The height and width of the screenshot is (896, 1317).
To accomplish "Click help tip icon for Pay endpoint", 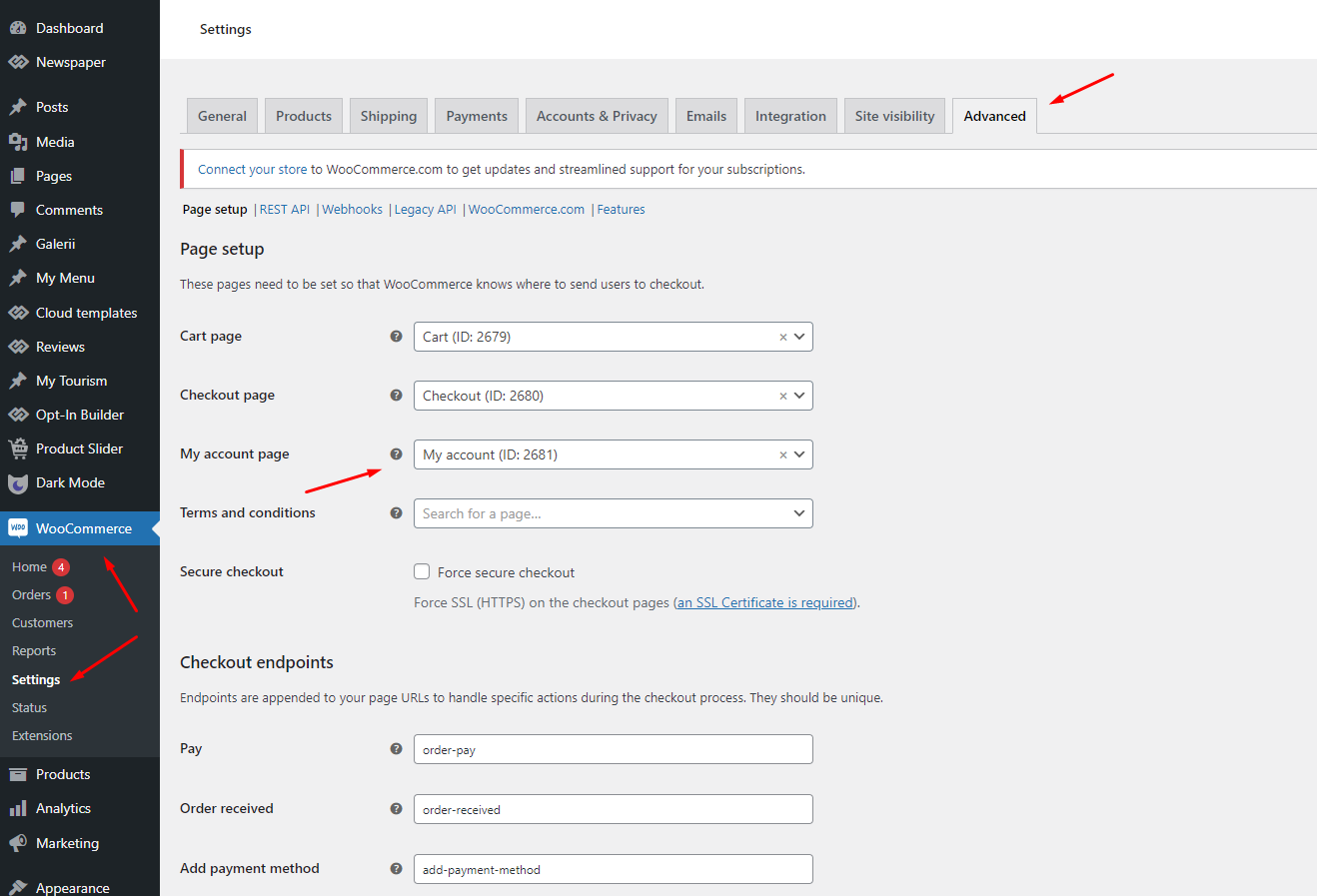I will point(396,749).
